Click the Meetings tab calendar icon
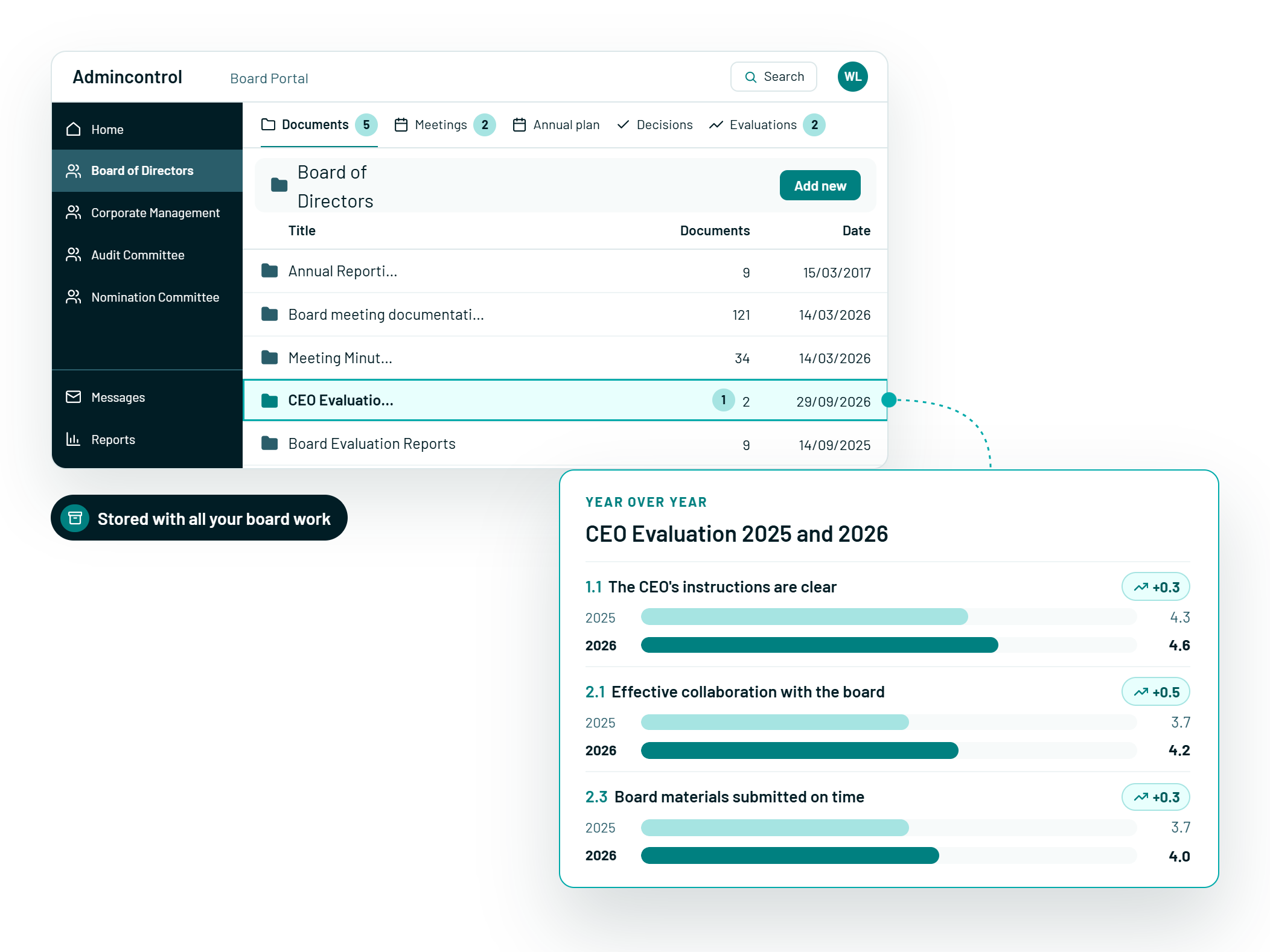 pyautogui.click(x=401, y=124)
